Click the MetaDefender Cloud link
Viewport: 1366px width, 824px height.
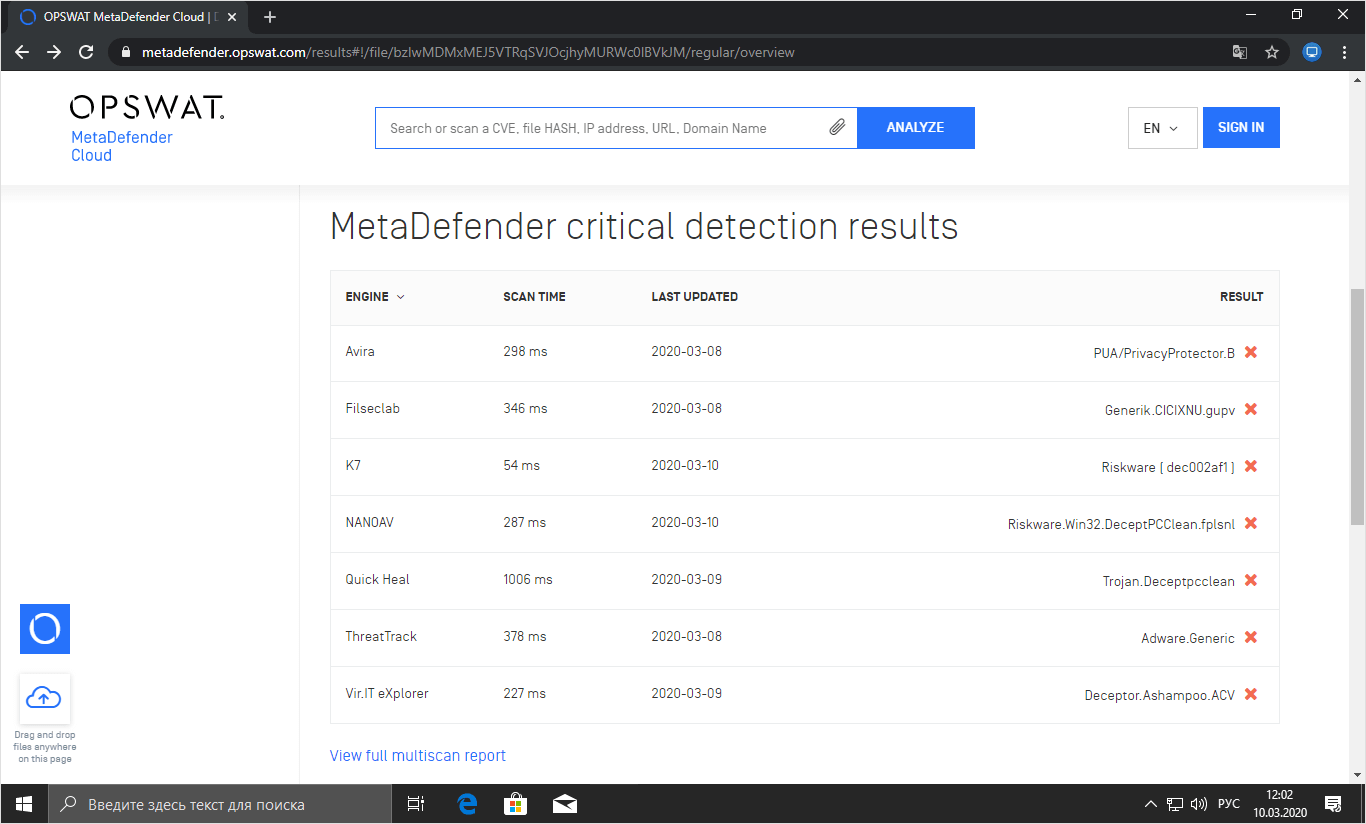[122, 146]
